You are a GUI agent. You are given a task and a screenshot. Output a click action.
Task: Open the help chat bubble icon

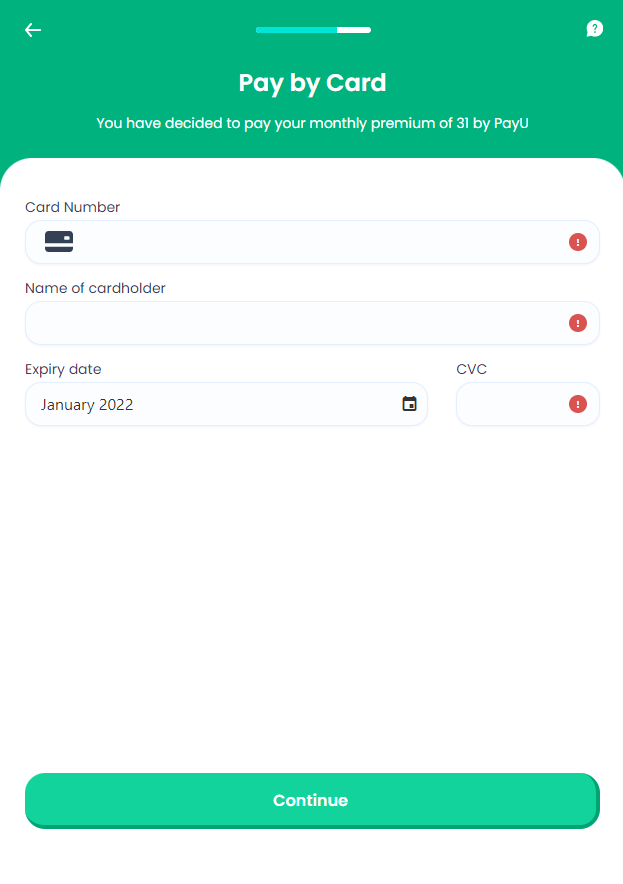click(x=594, y=29)
